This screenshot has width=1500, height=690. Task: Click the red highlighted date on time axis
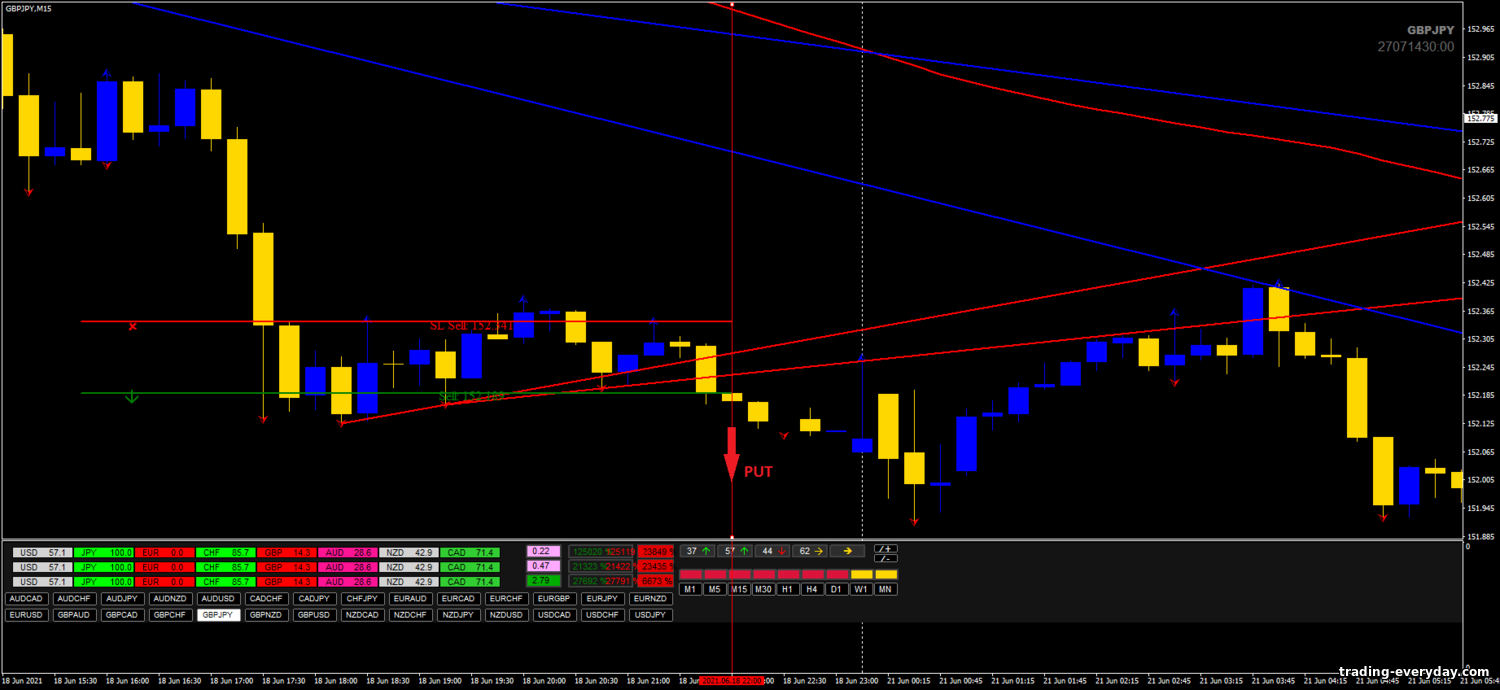tap(732, 680)
